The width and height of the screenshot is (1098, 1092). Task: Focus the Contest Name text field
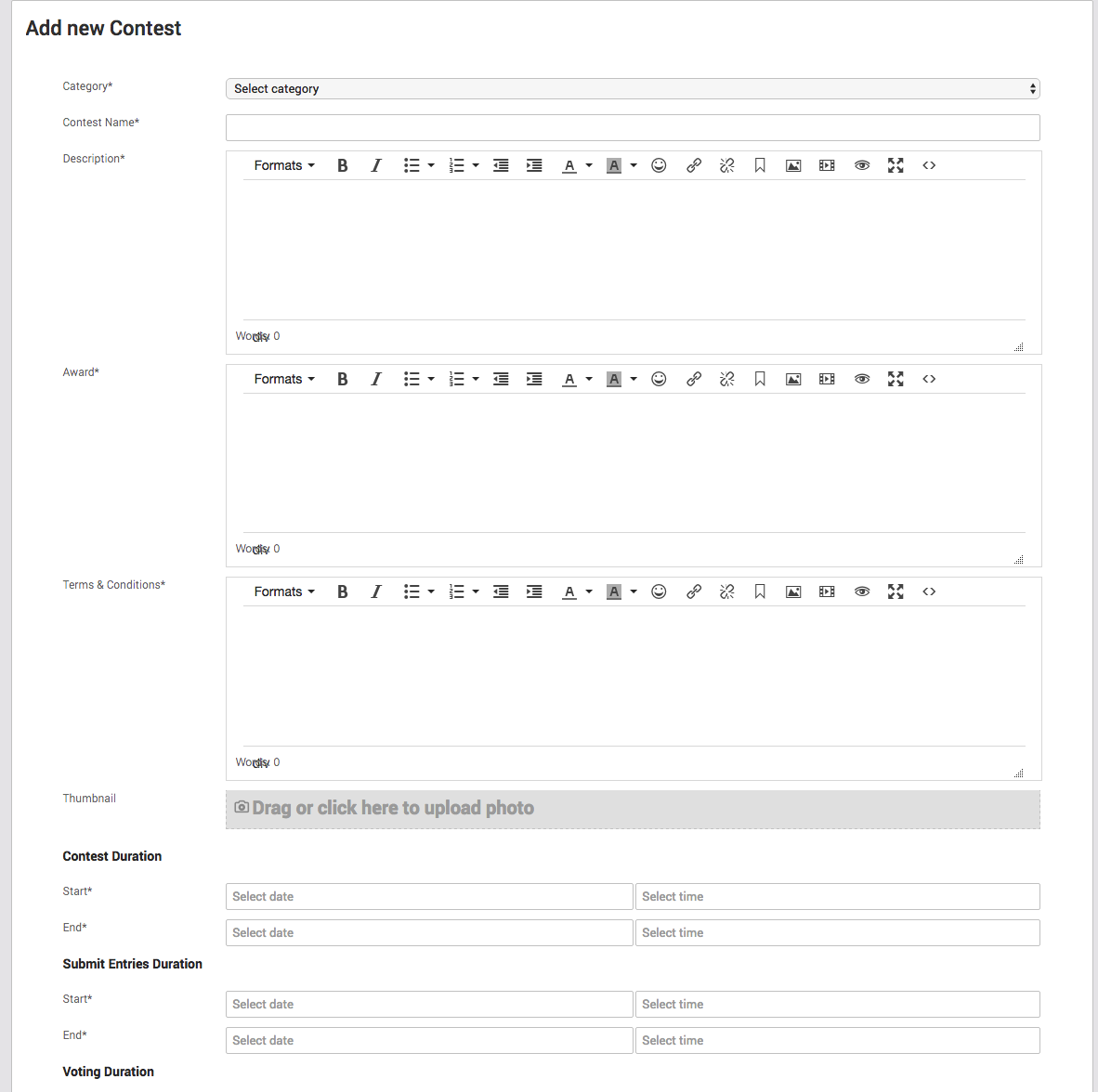(x=633, y=127)
